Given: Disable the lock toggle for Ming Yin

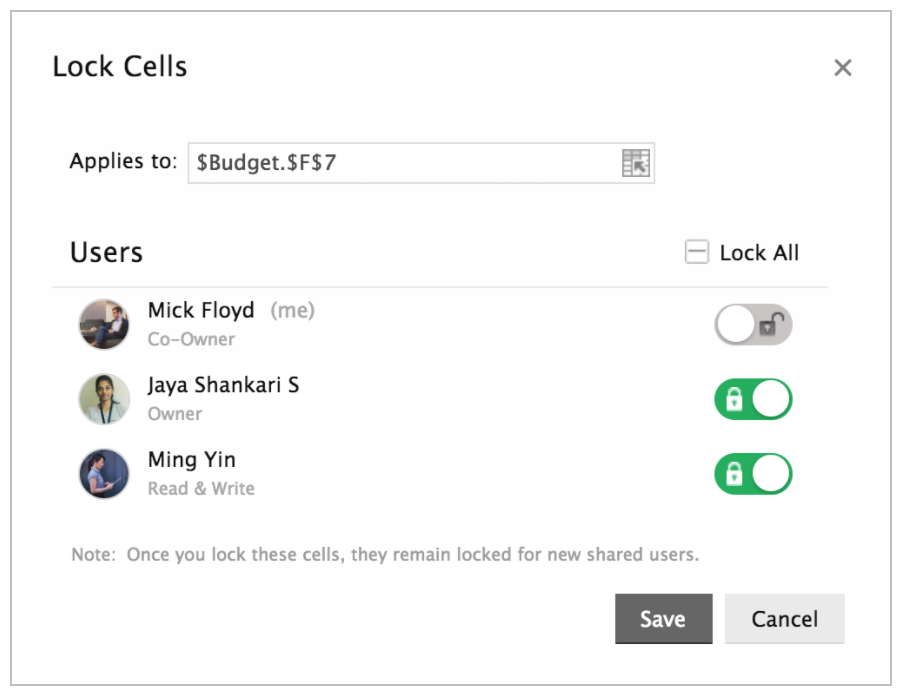Looking at the screenshot, I should tap(753, 475).
